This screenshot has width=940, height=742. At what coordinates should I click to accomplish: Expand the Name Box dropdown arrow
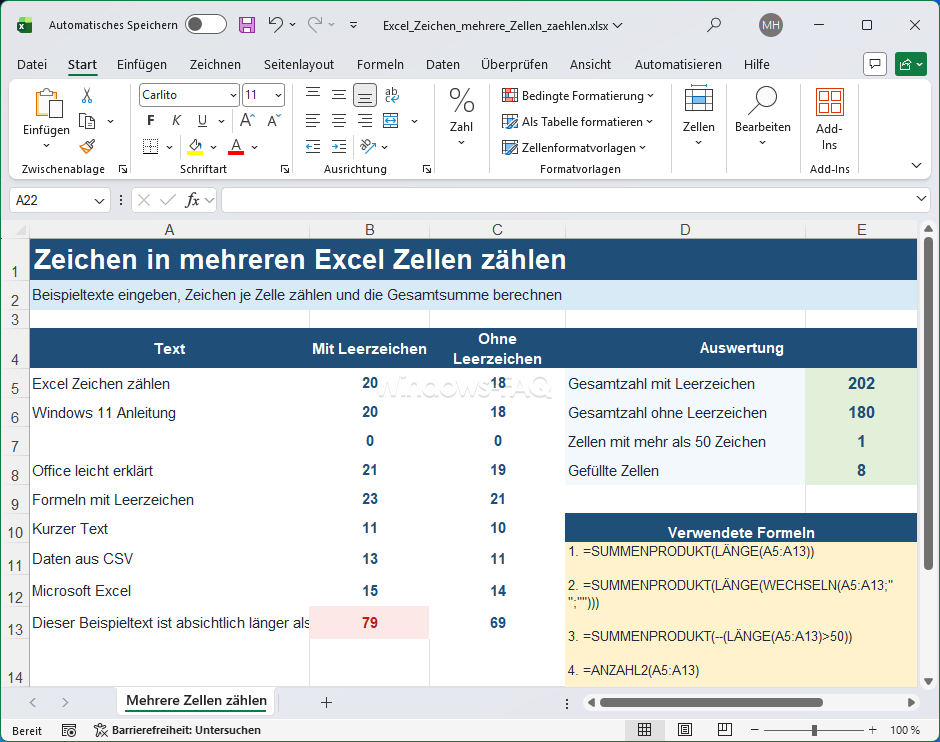tap(100, 201)
